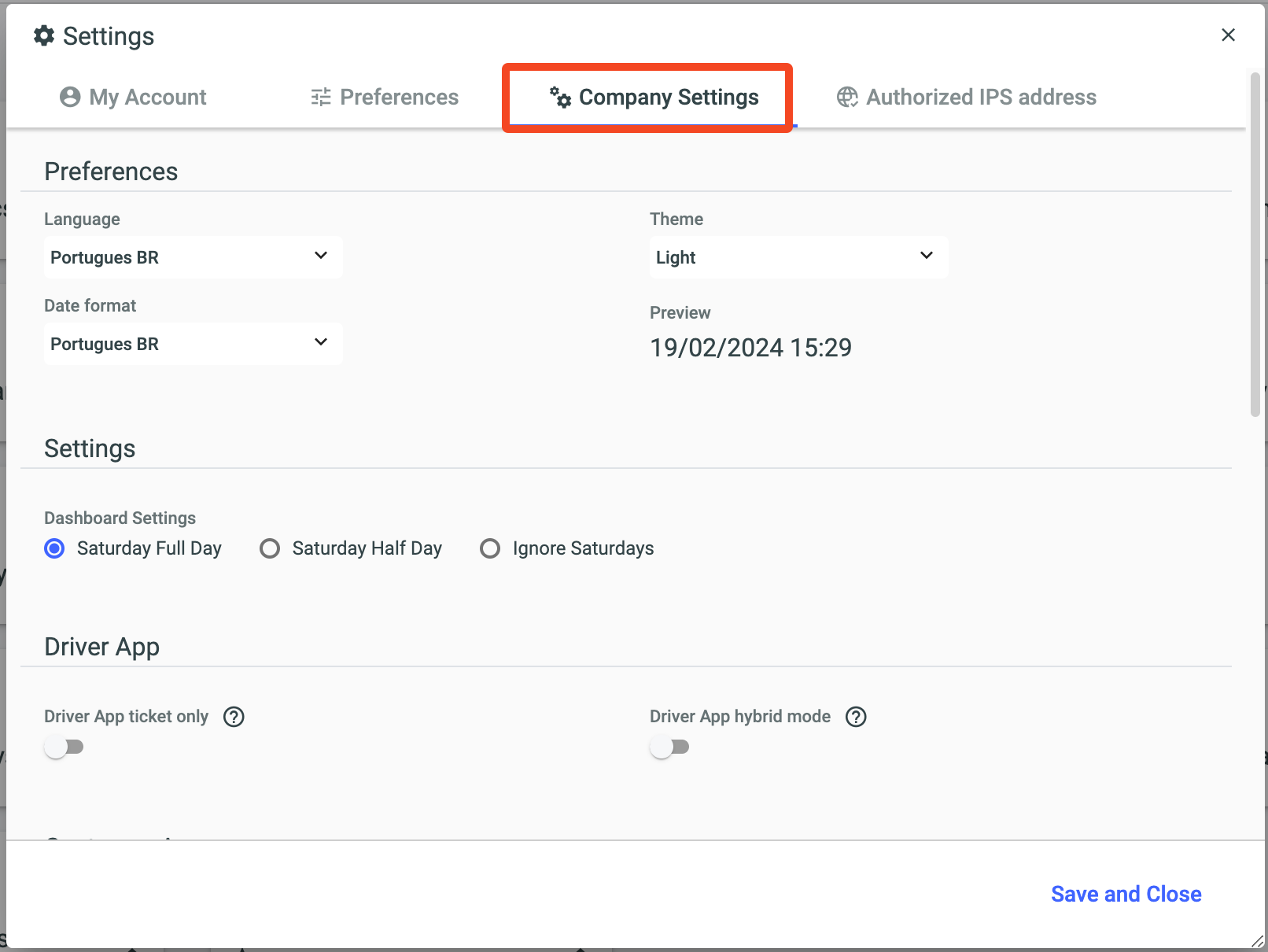Viewport: 1268px width, 952px height.
Task: Switch to the My Account tab
Action: pos(134,97)
